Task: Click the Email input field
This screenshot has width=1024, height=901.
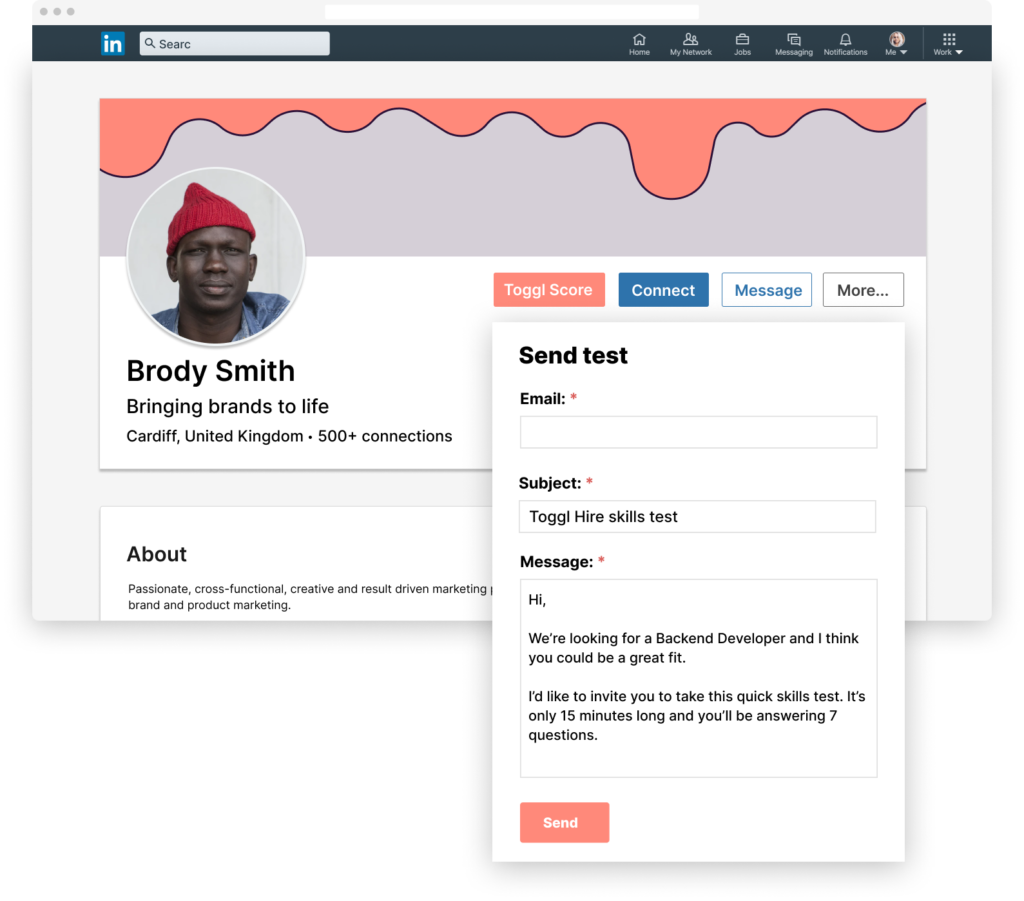Action: click(x=697, y=431)
